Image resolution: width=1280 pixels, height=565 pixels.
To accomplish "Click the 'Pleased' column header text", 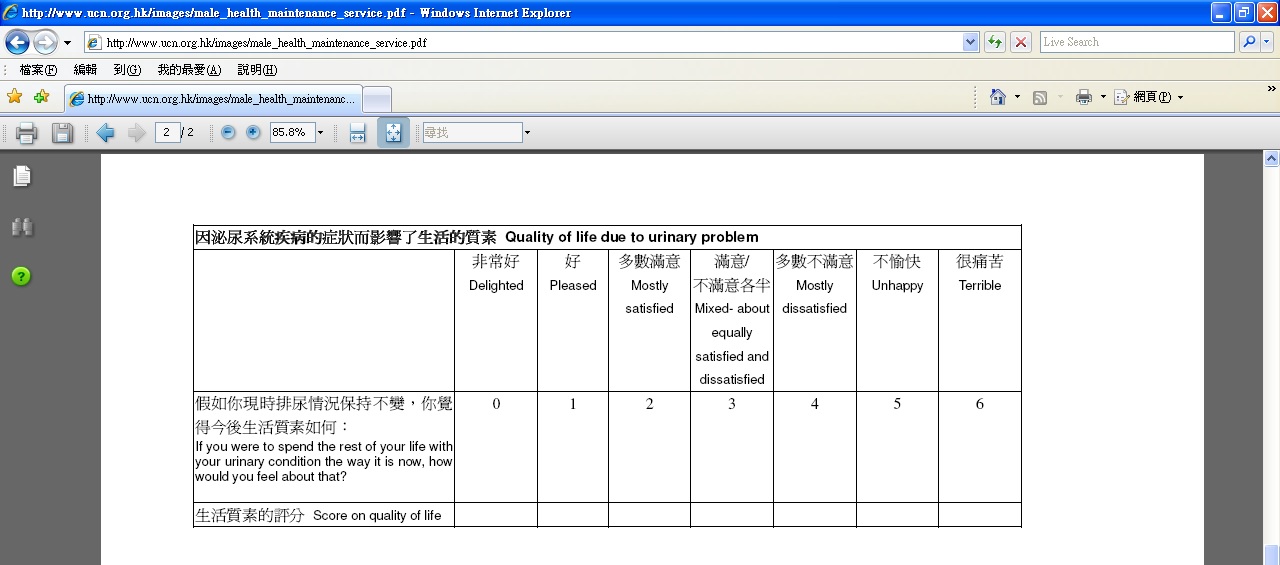I will (573, 285).
